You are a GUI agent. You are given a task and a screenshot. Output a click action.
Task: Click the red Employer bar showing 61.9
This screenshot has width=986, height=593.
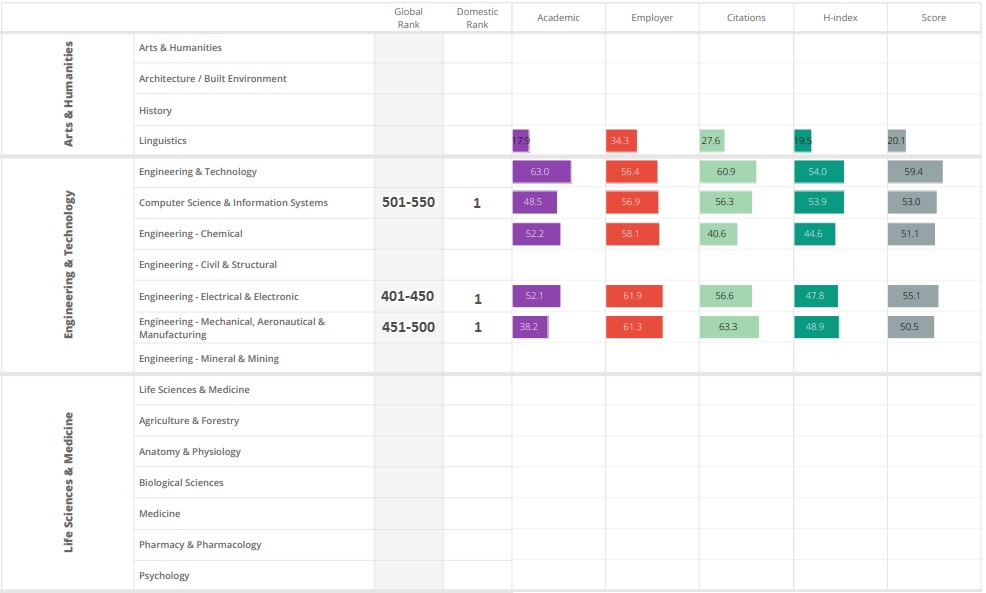click(633, 297)
